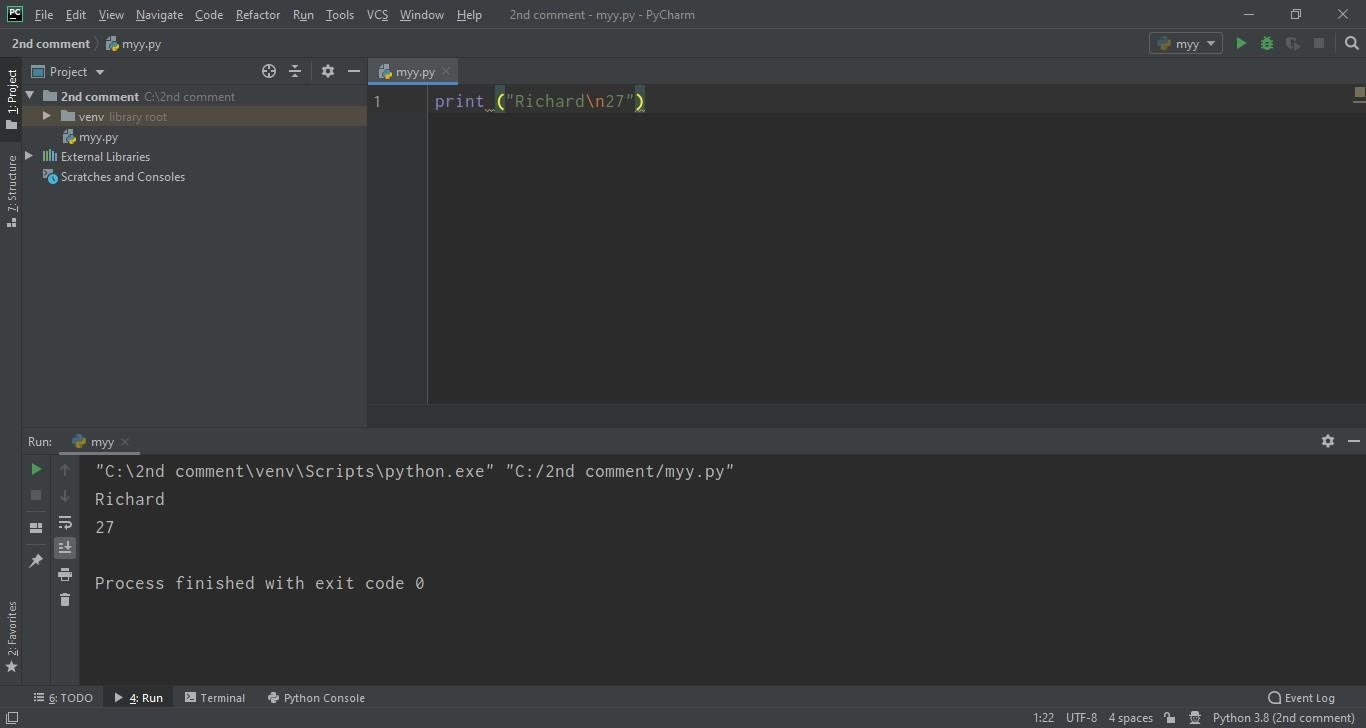Open Search Everywhere magnifier icon
Image resolution: width=1366 pixels, height=728 pixels.
pyautogui.click(x=1352, y=44)
